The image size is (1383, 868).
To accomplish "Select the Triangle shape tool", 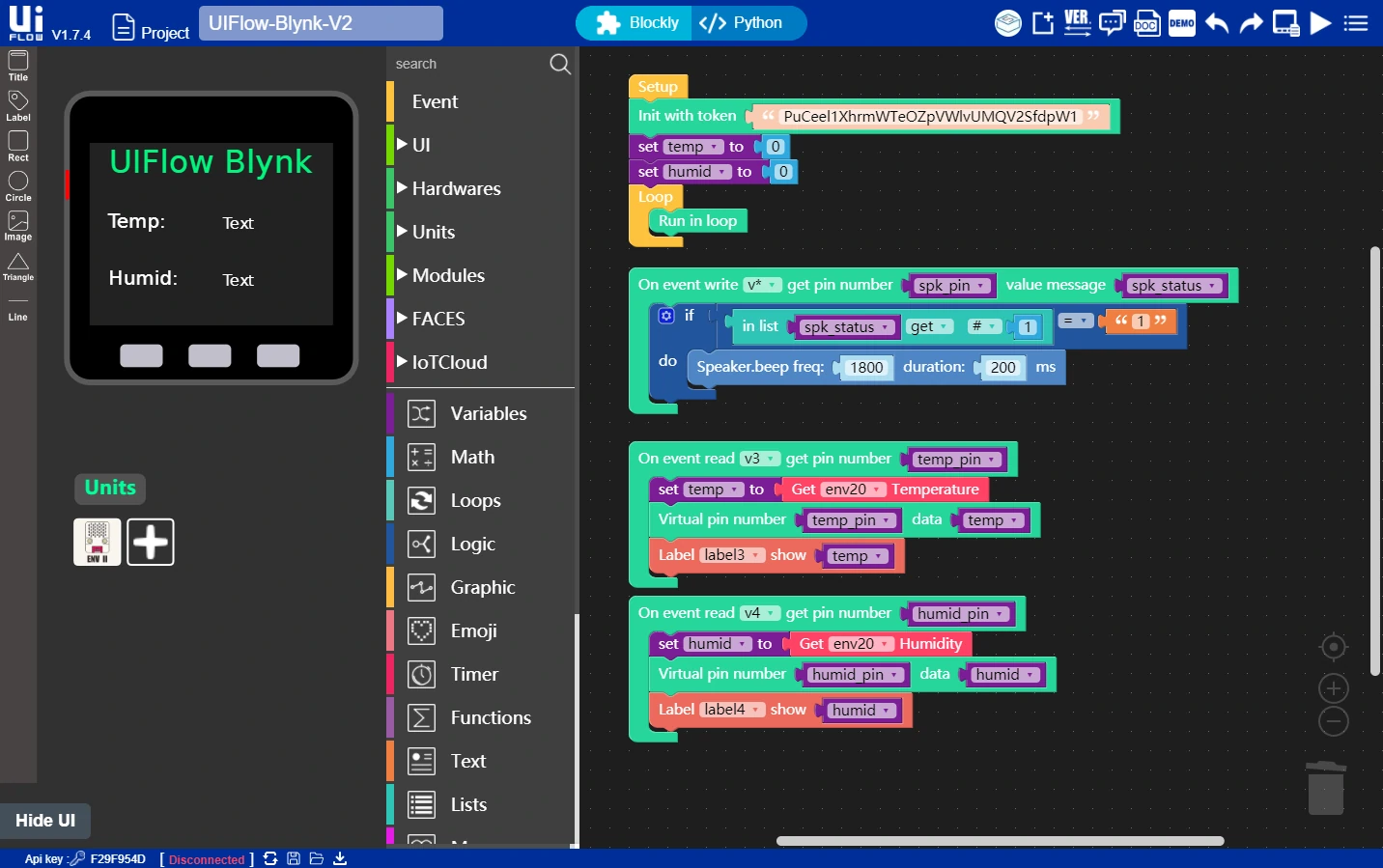I will (18, 266).
